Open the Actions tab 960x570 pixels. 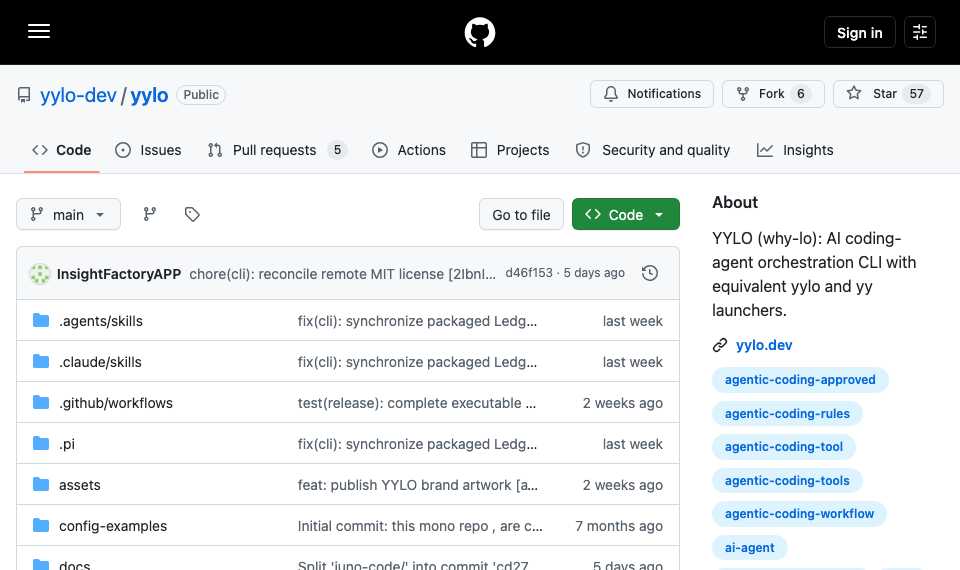tap(409, 150)
